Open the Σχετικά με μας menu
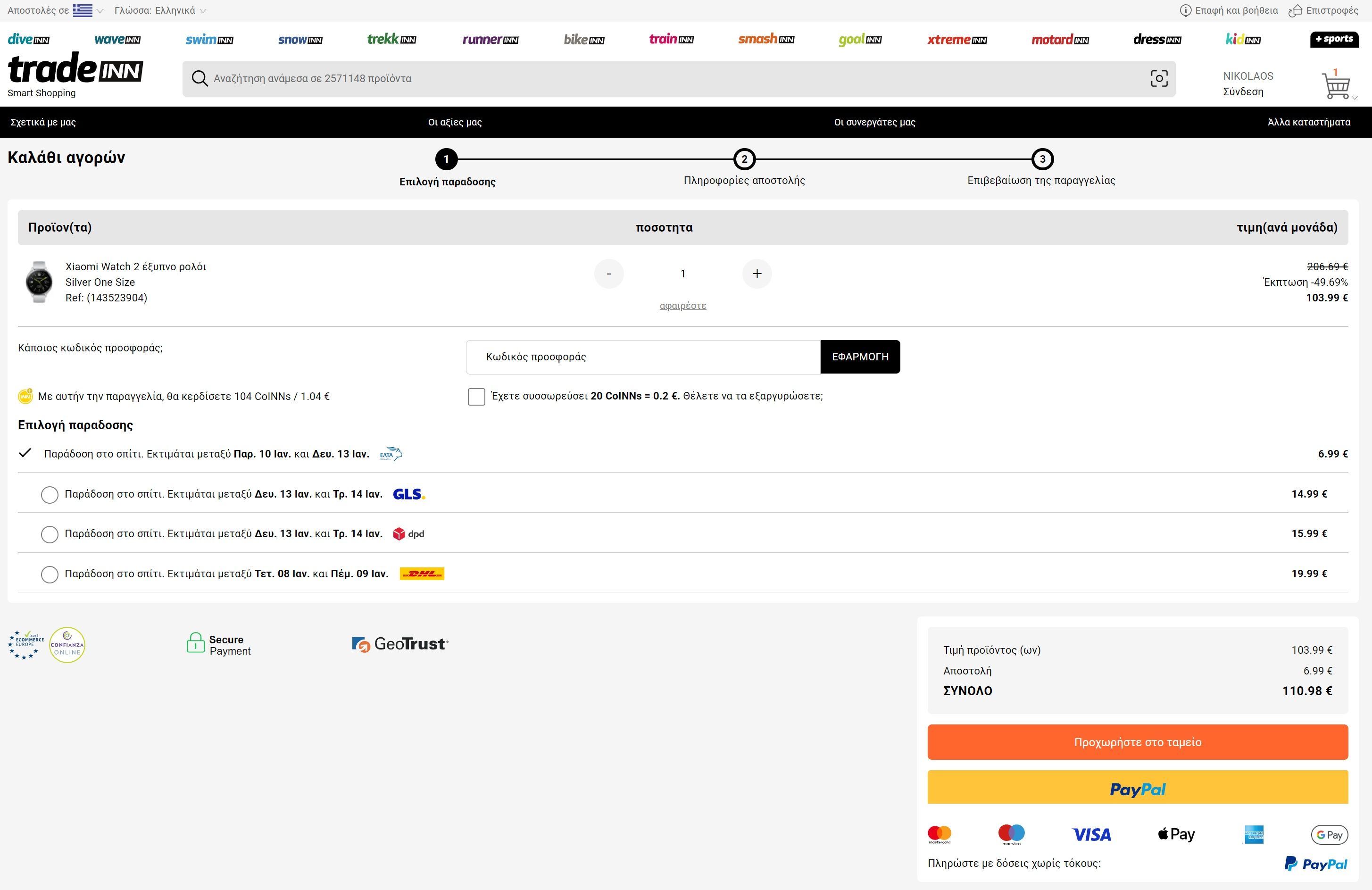The width and height of the screenshot is (1372, 890). [43, 122]
